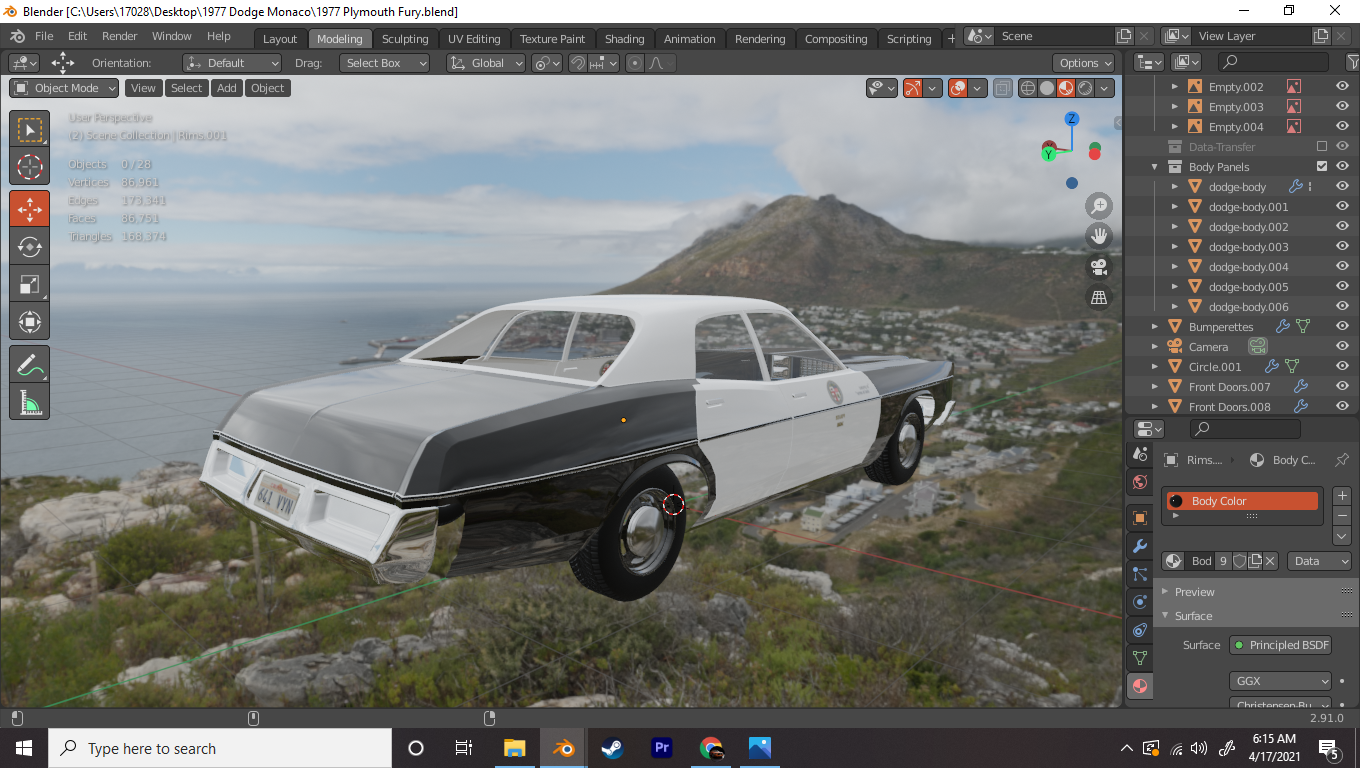Image resolution: width=1360 pixels, height=768 pixels.
Task: Toggle the pin icon in Properties header
Action: (x=1340, y=460)
